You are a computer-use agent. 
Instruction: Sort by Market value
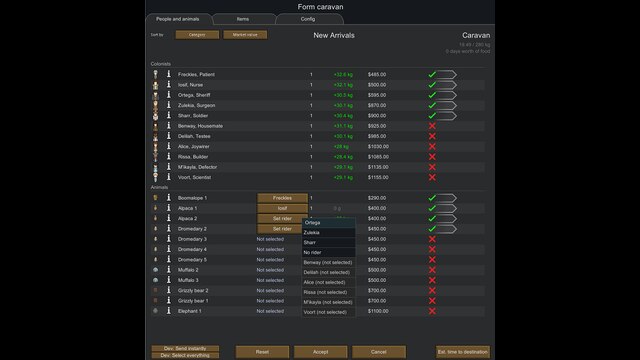[x=245, y=35]
